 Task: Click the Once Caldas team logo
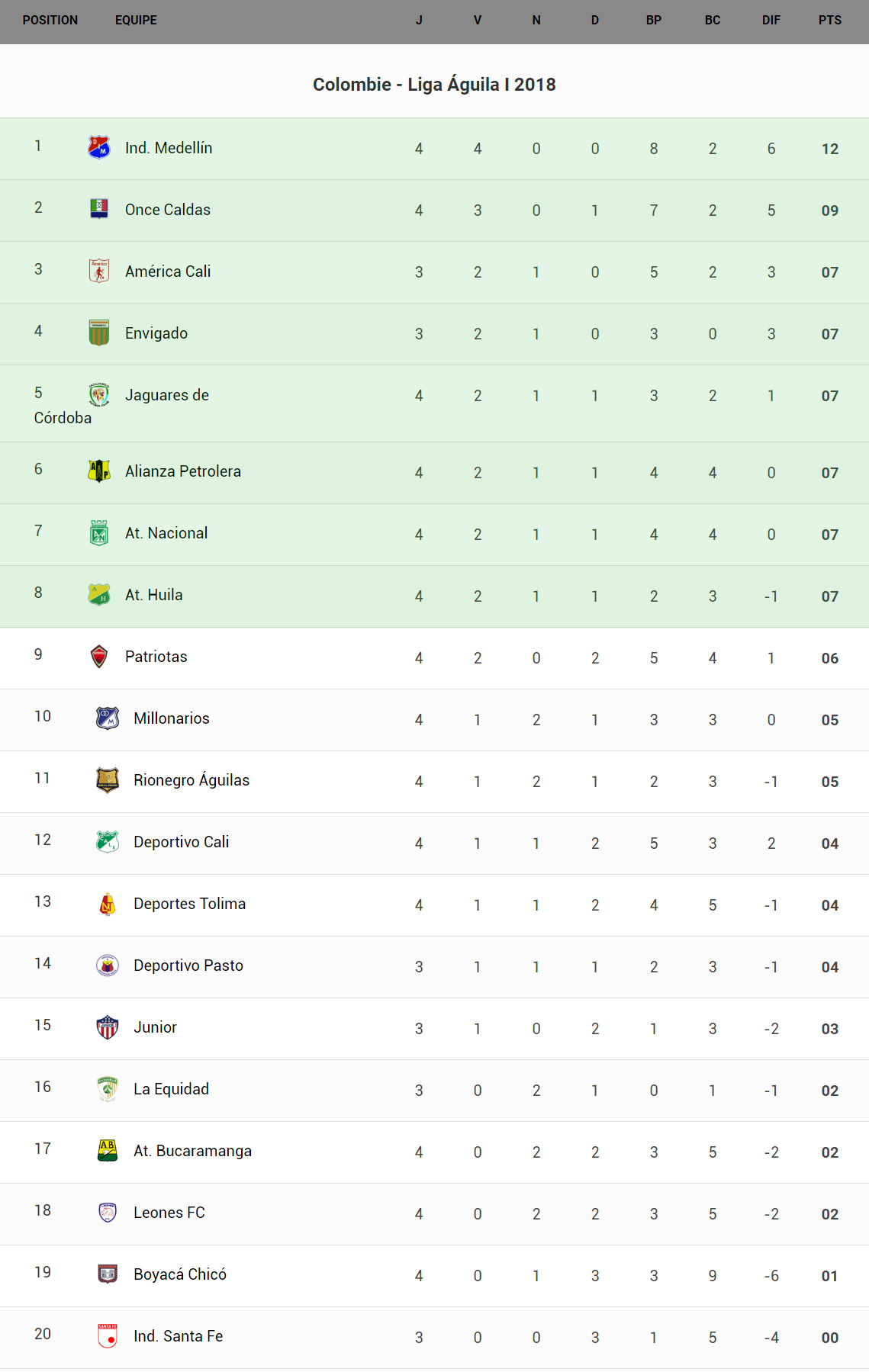(99, 208)
